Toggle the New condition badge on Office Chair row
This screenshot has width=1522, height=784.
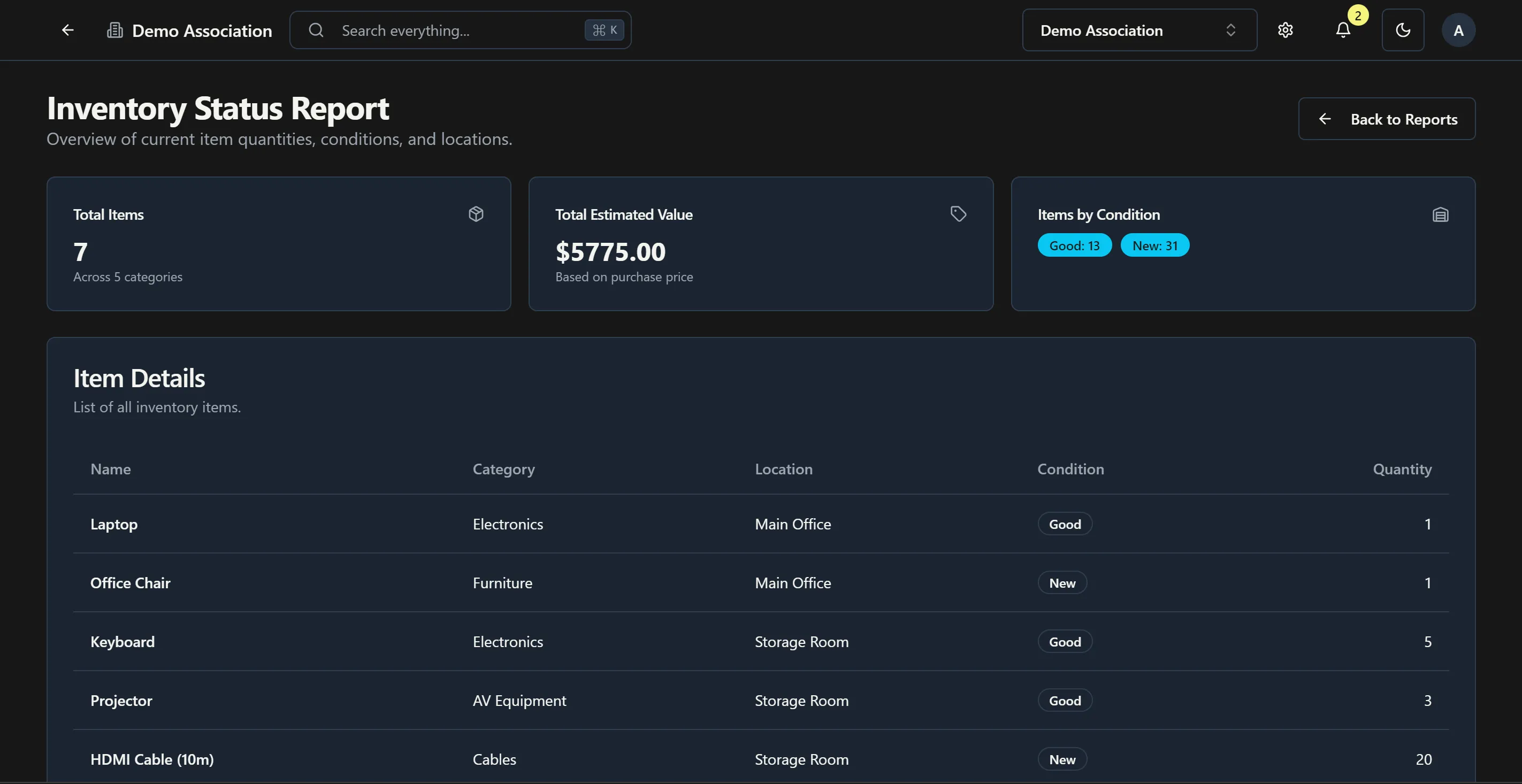coord(1062,582)
